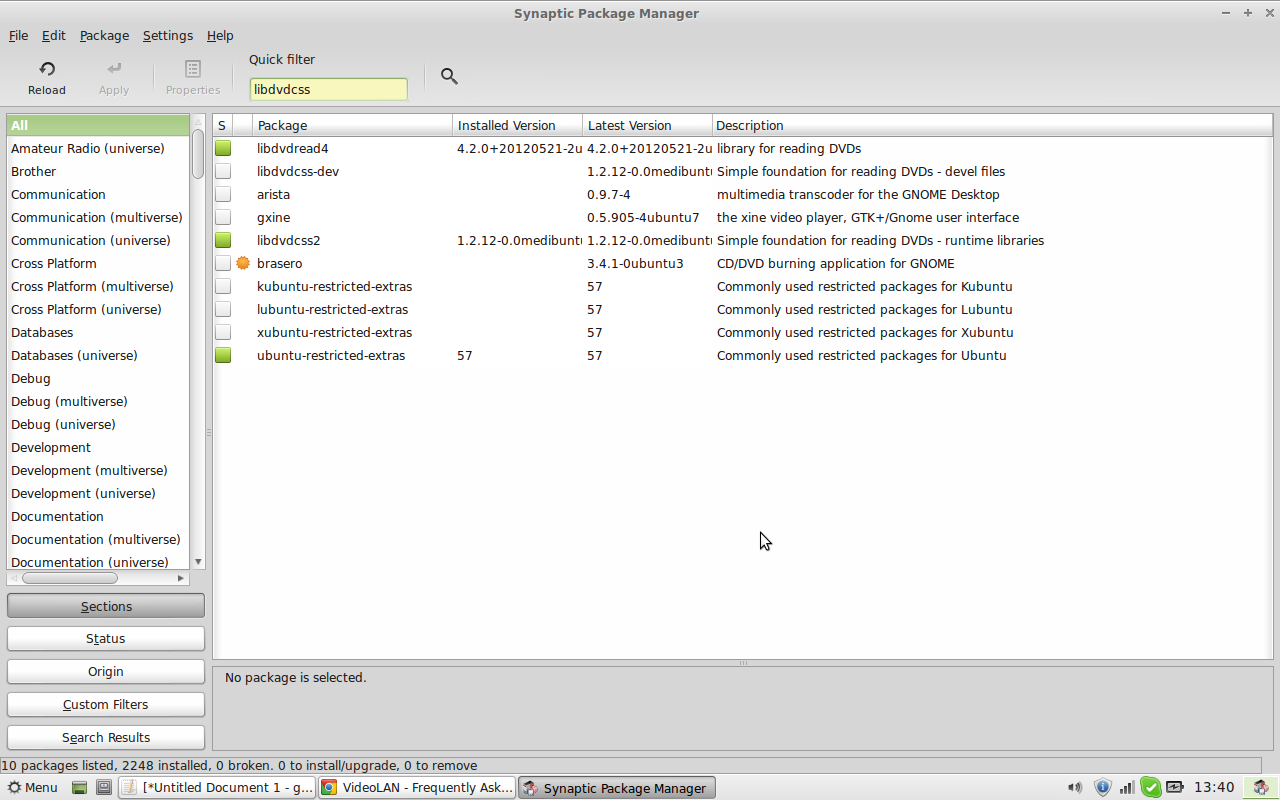
Task: Click the Origin filter button
Action: point(106,671)
